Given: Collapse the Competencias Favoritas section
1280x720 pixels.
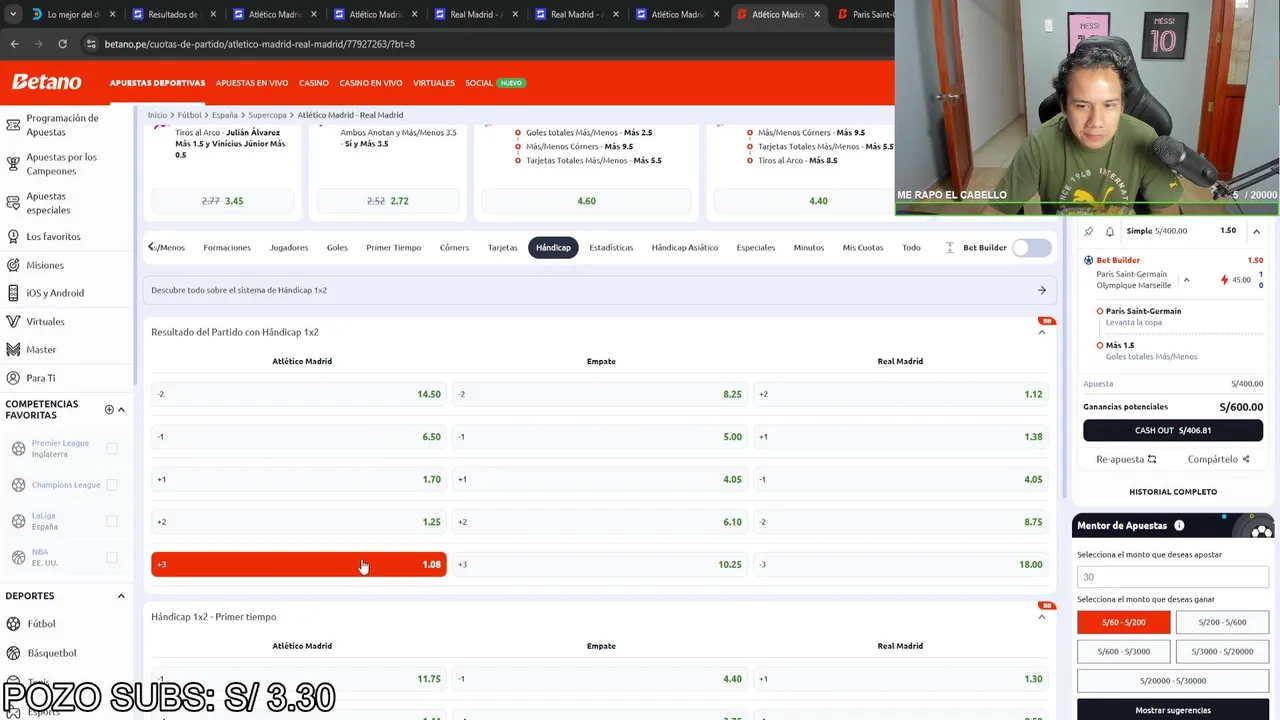Looking at the screenshot, I should click(121, 409).
